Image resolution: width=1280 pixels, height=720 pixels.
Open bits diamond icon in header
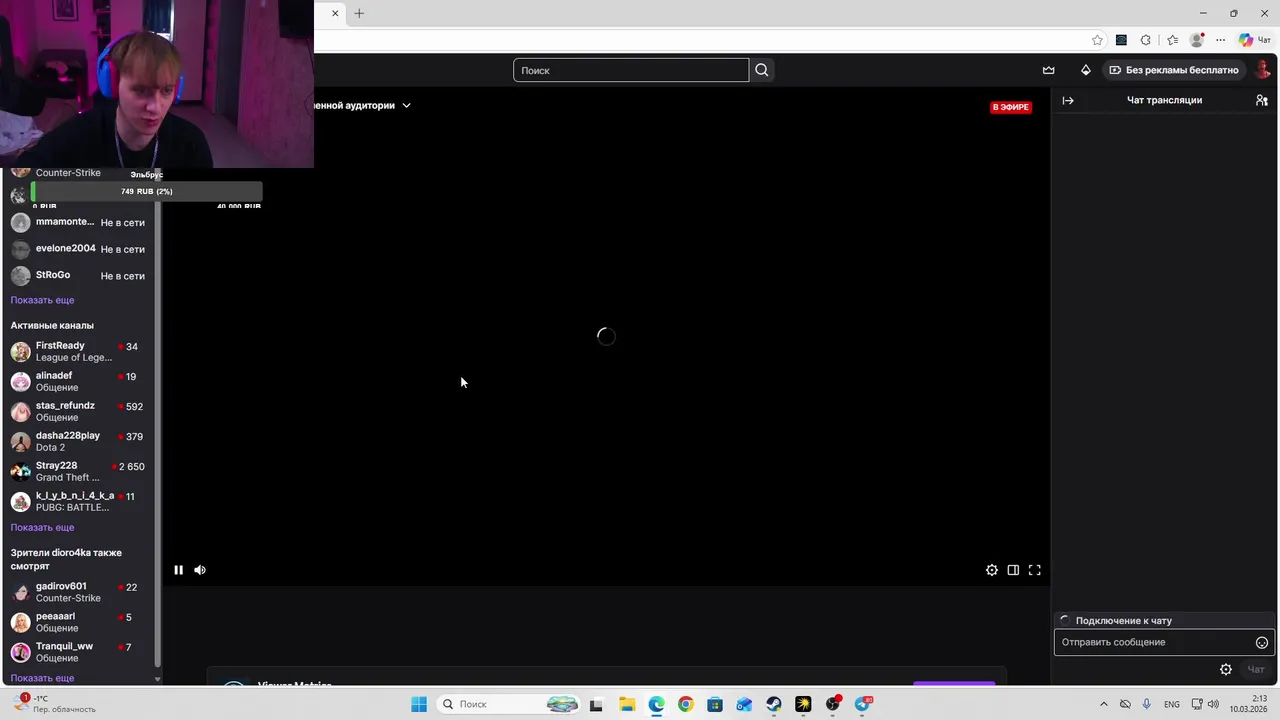1086,70
